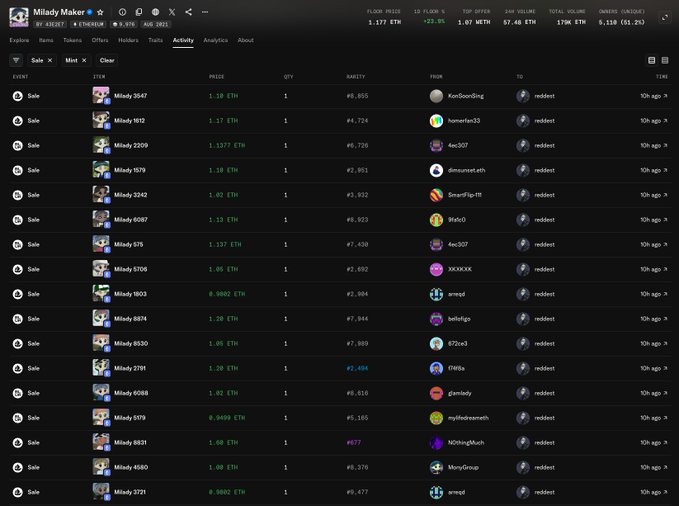The image size is (679, 506).
Task: Click the top offer value 1.07 WETH
Action: (474, 22)
